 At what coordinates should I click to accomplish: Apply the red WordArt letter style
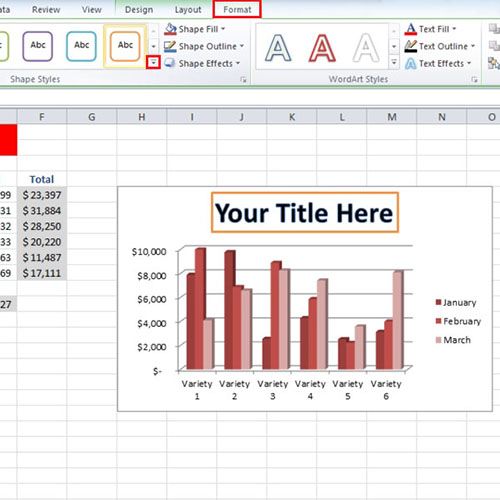(322, 49)
